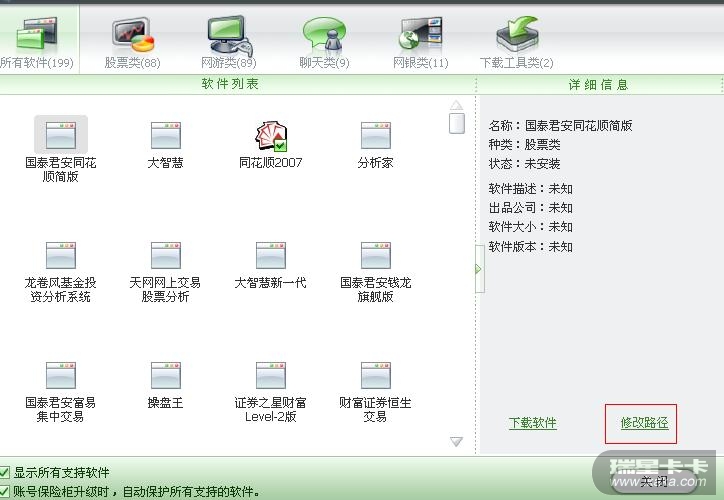Select the 大智慧新一代 software icon
Viewport: 724px width, 500px height.
pos(271,255)
